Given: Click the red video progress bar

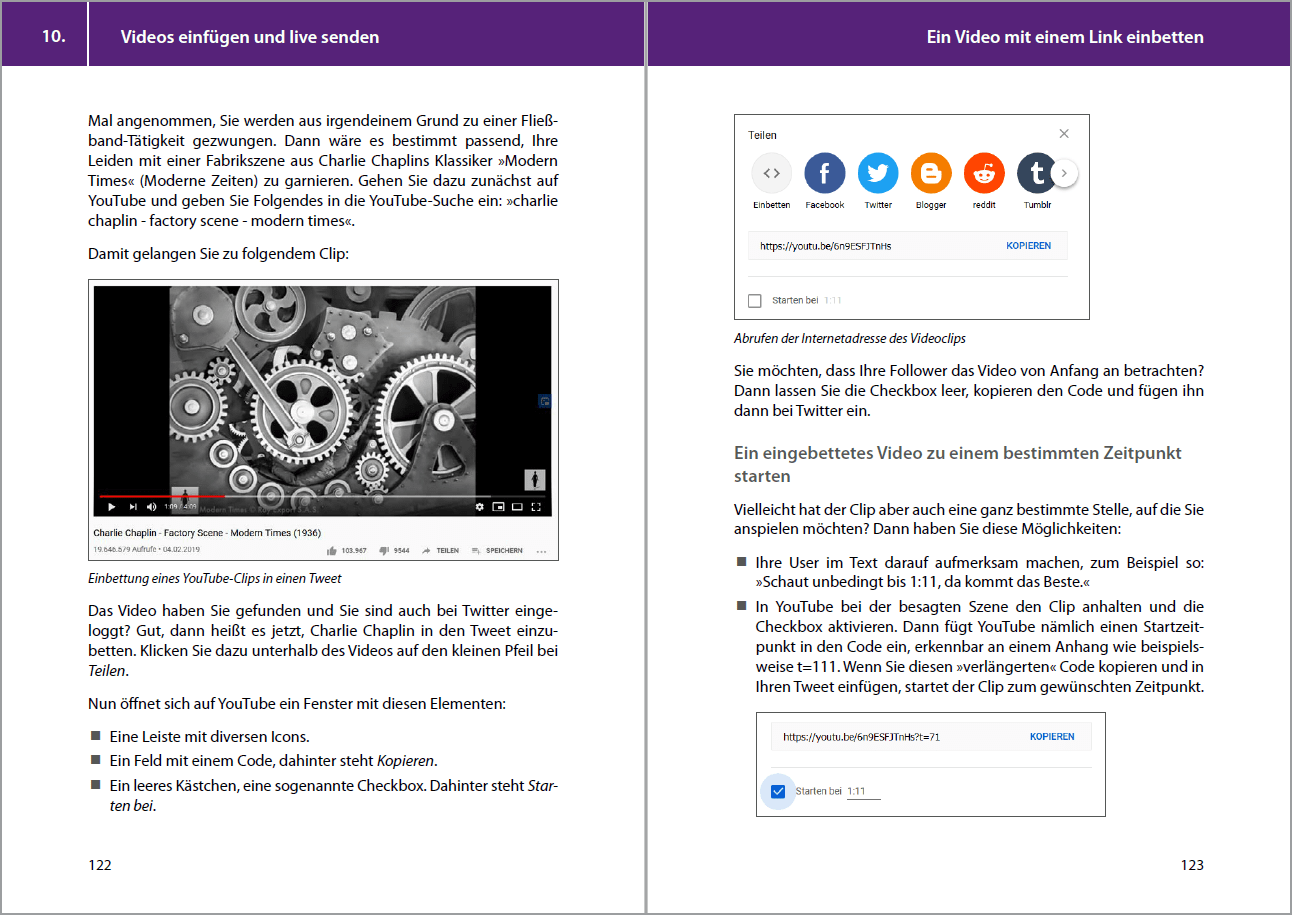Looking at the screenshot, I should pos(160,496).
